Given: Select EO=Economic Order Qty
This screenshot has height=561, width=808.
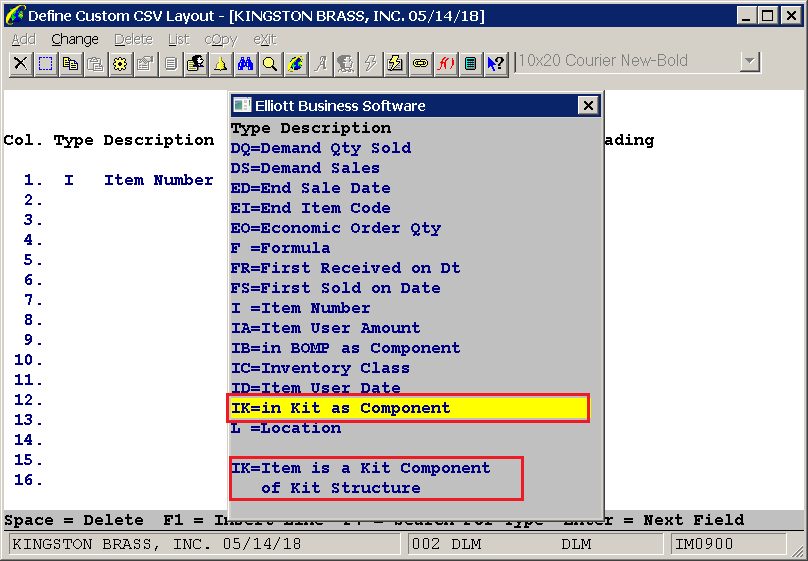Looking at the screenshot, I should click(x=335, y=229).
